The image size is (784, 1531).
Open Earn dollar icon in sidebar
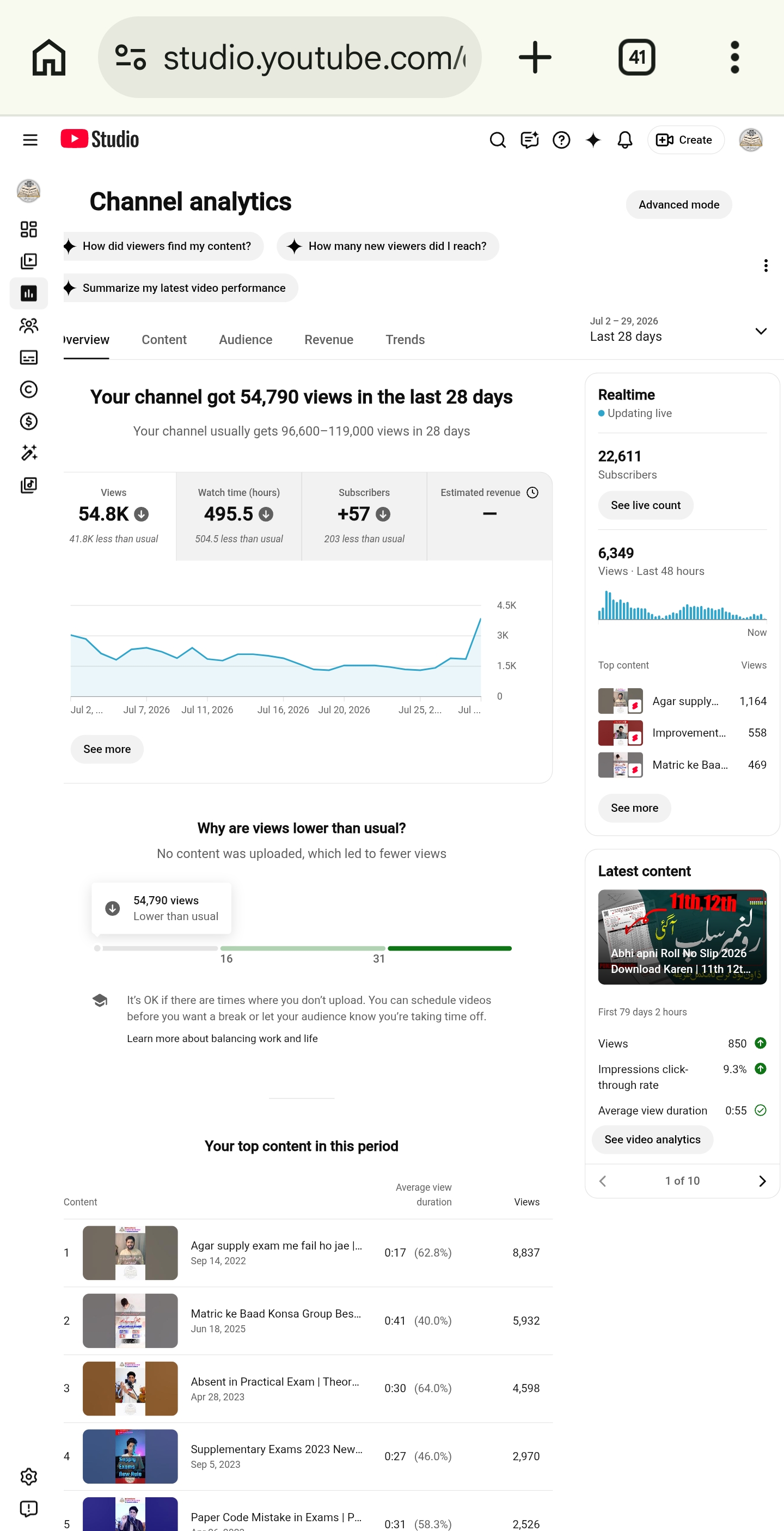pos(28,421)
